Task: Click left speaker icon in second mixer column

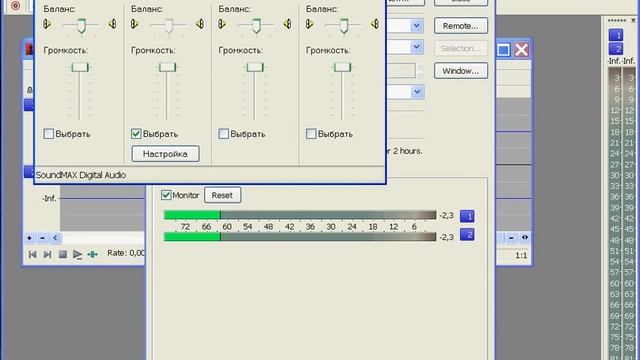Action: click(134, 24)
